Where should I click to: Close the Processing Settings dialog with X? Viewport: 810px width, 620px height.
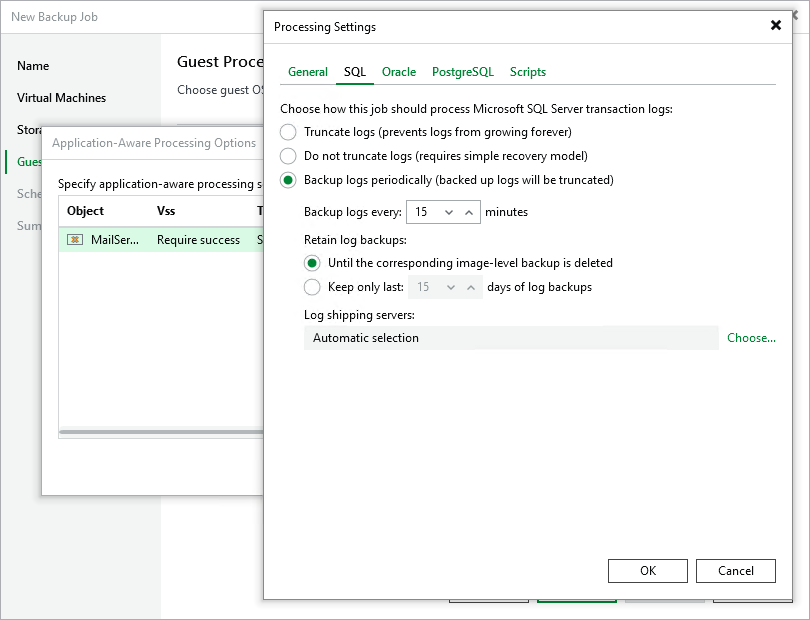click(x=776, y=26)
